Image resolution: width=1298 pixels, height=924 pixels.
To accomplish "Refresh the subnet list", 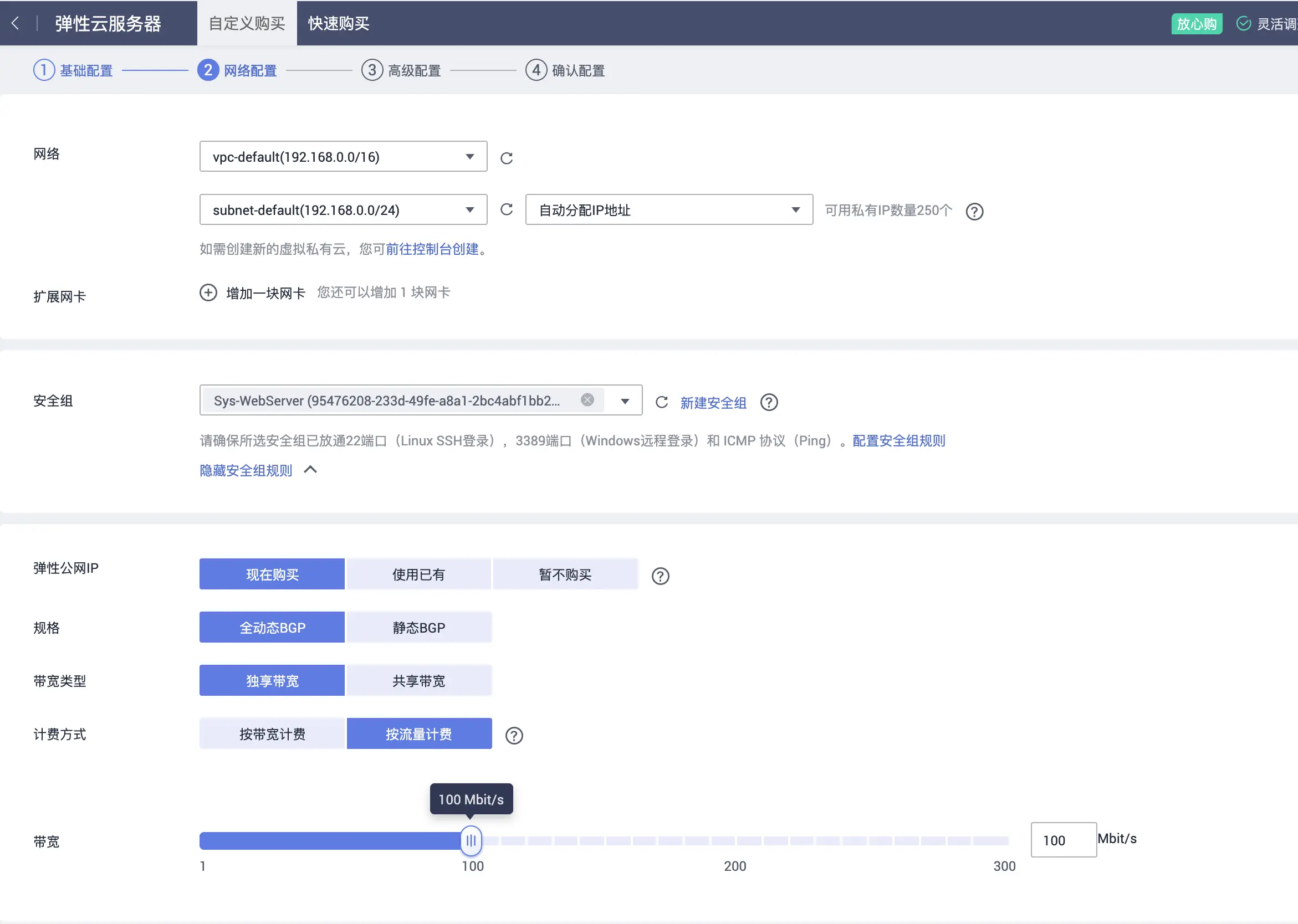I will 506,209.
